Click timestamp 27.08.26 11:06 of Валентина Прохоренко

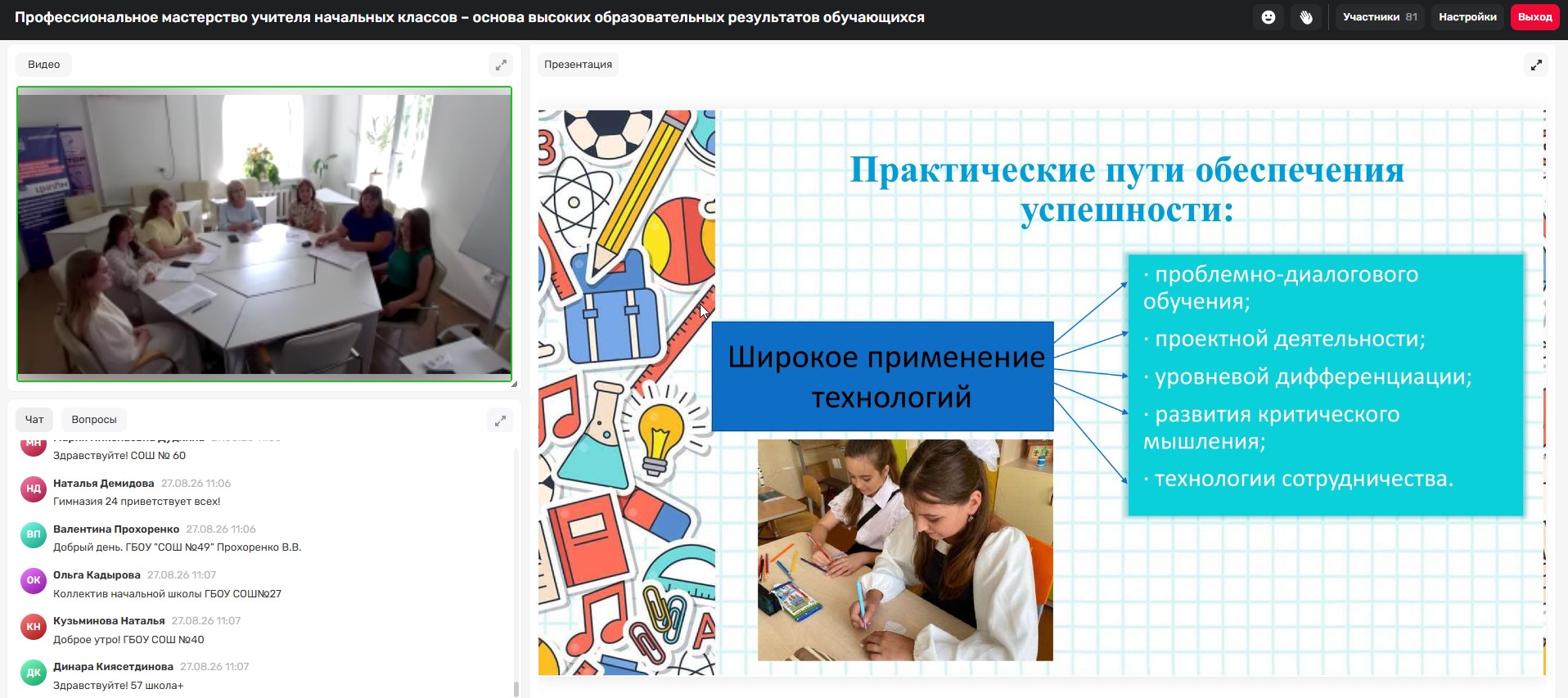tap(221, 529)
